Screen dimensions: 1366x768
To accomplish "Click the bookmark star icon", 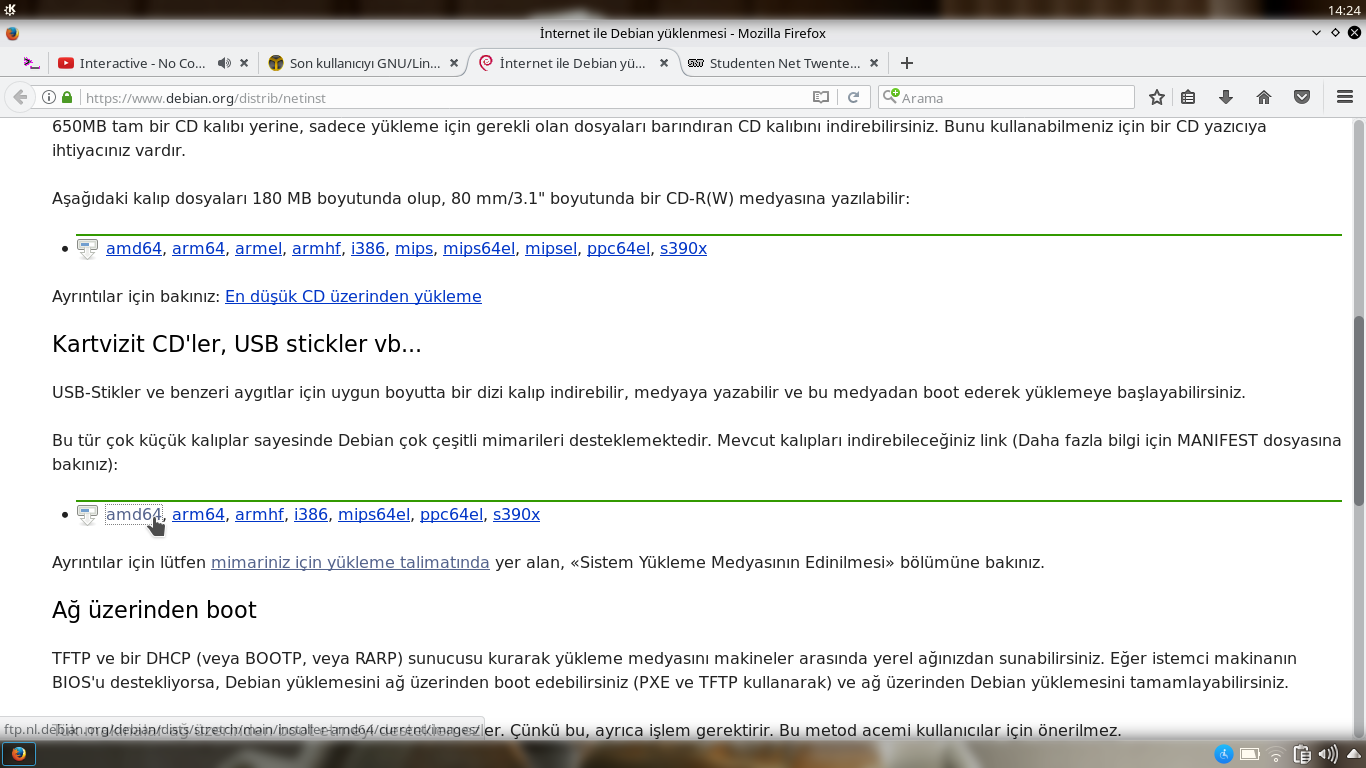I will [1157, 97].
